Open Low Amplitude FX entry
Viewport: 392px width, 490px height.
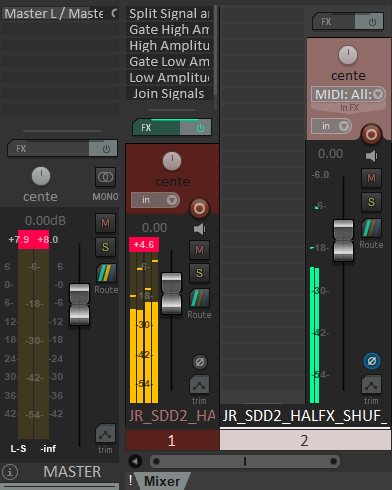tap(169, 77)
